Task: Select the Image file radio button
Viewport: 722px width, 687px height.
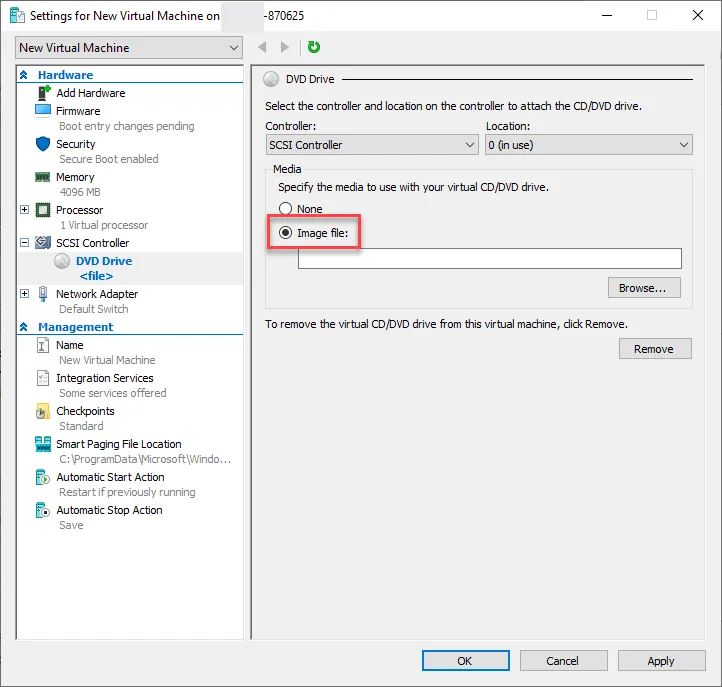Action: tap(285, 233)
